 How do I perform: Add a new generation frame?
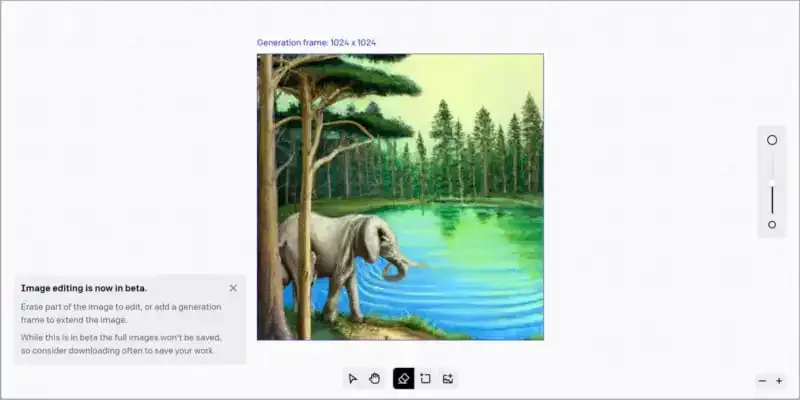[x=425, y=379]
